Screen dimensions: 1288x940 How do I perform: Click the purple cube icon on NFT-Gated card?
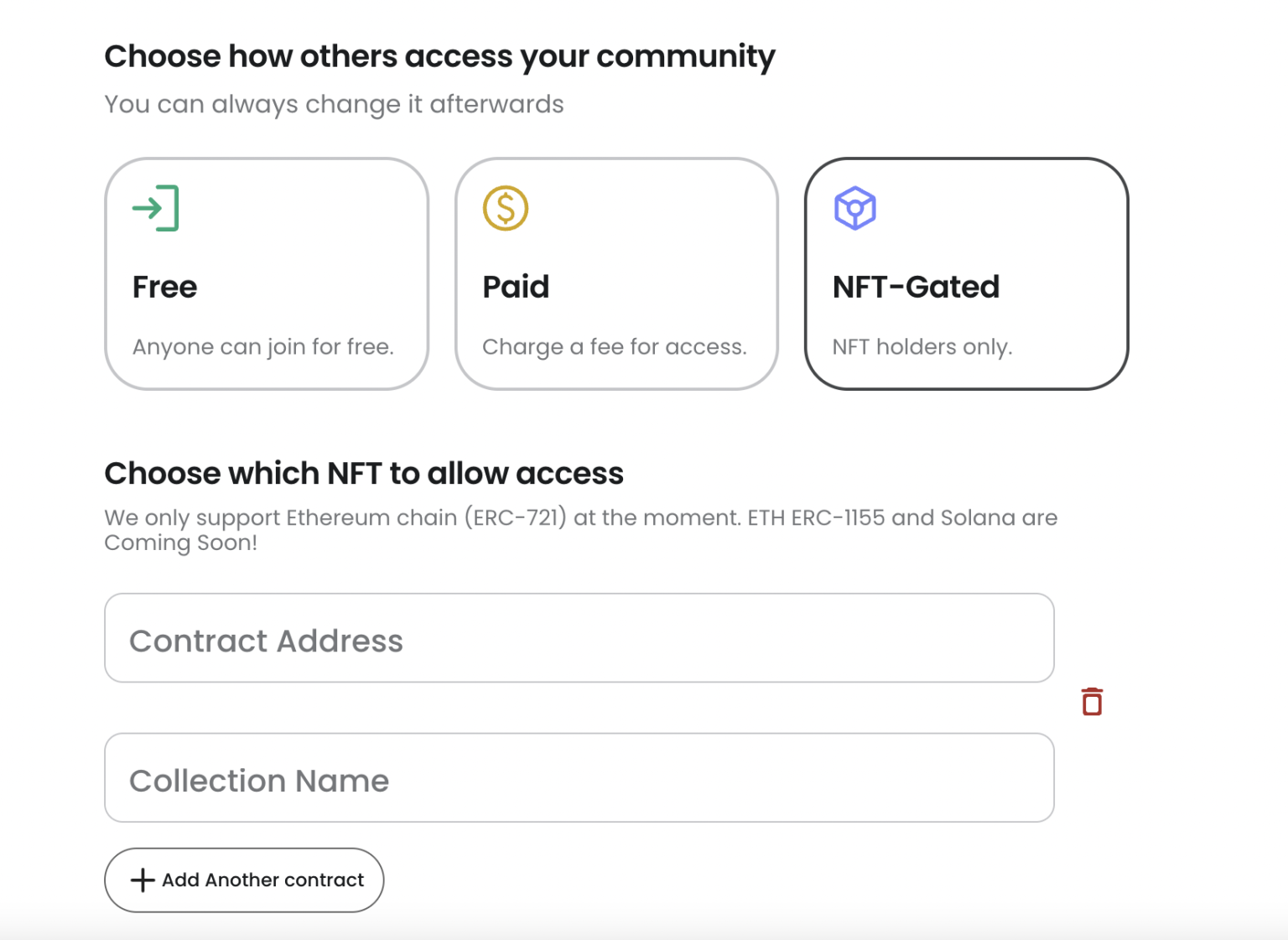(856, 209)
